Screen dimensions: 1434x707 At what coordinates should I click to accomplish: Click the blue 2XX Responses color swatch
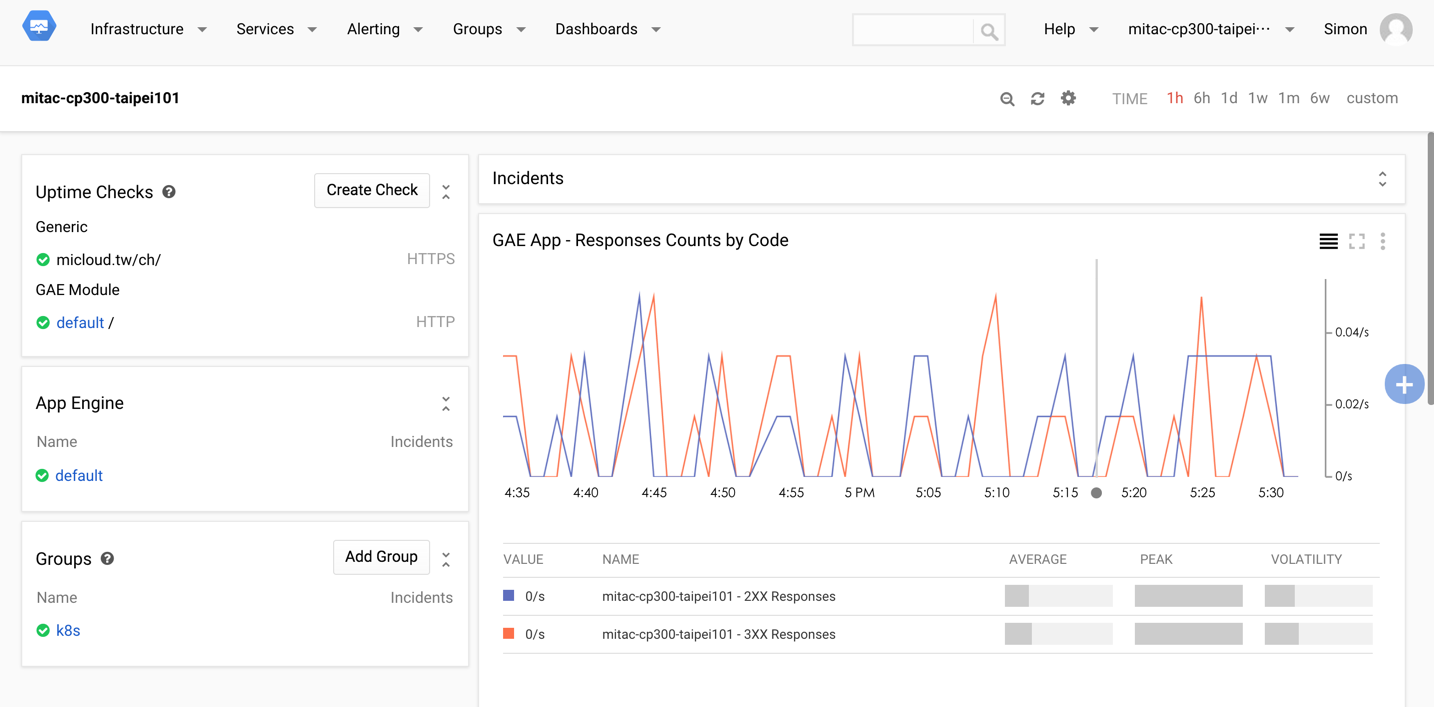509,596
